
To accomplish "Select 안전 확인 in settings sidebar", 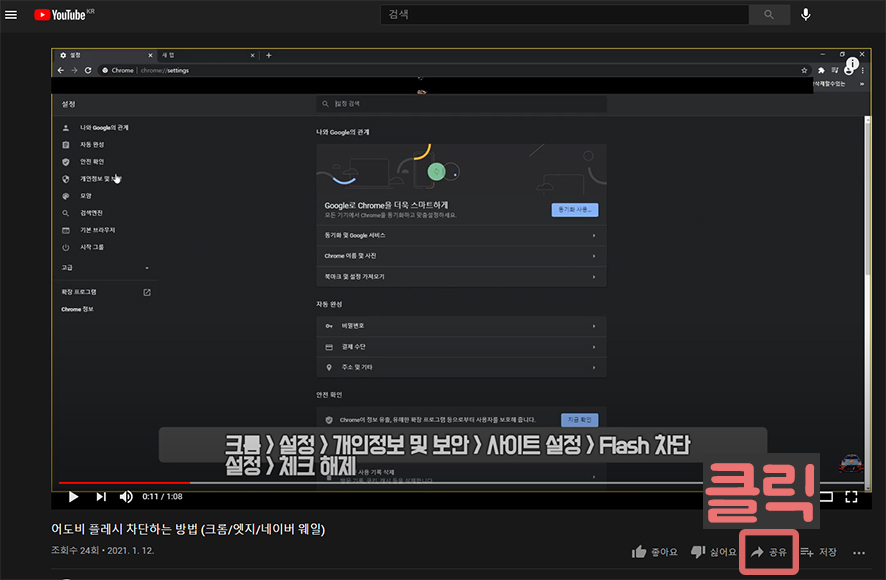I will [x=92, y=162].
